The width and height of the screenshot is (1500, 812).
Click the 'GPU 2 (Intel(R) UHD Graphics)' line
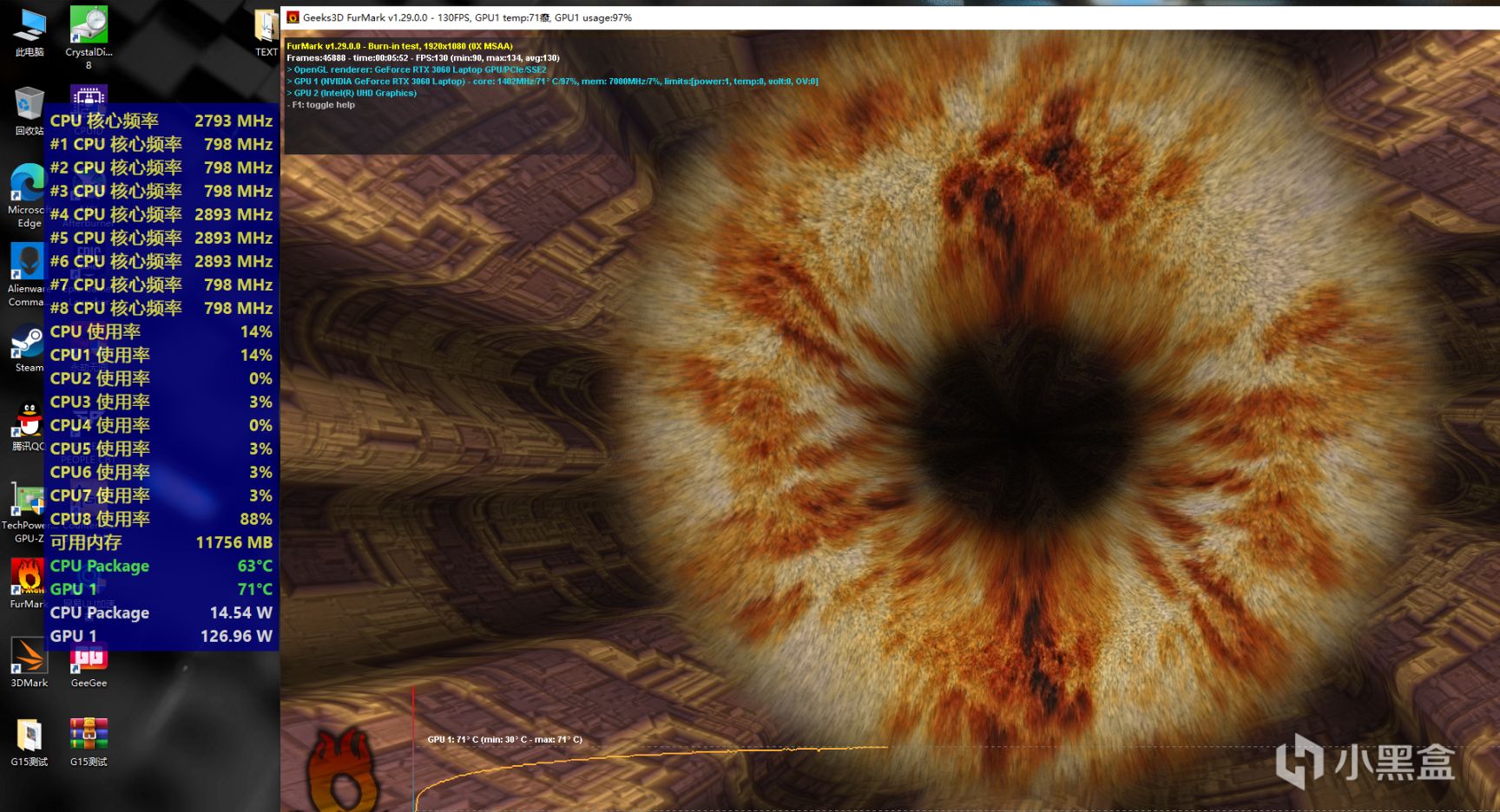coord(352,93)
